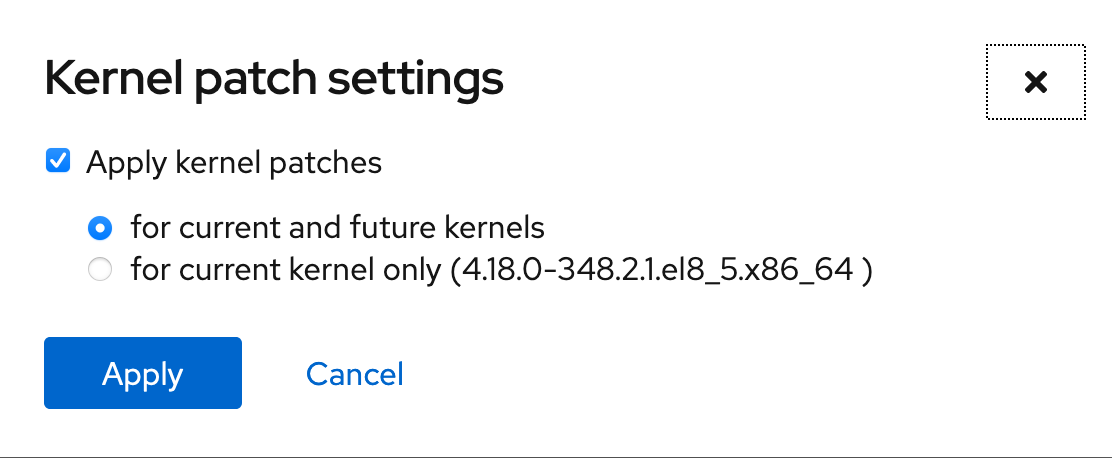1112x458 pixels.
Task: Discard changes using the Cancel link
Action: pyautogui.click(x=354, y=374)
